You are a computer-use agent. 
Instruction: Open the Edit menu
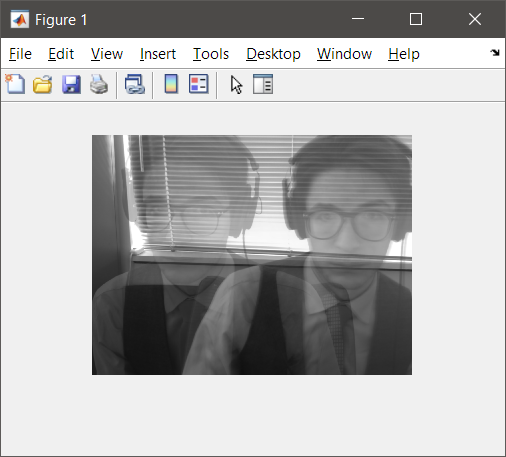pos(61,54)
